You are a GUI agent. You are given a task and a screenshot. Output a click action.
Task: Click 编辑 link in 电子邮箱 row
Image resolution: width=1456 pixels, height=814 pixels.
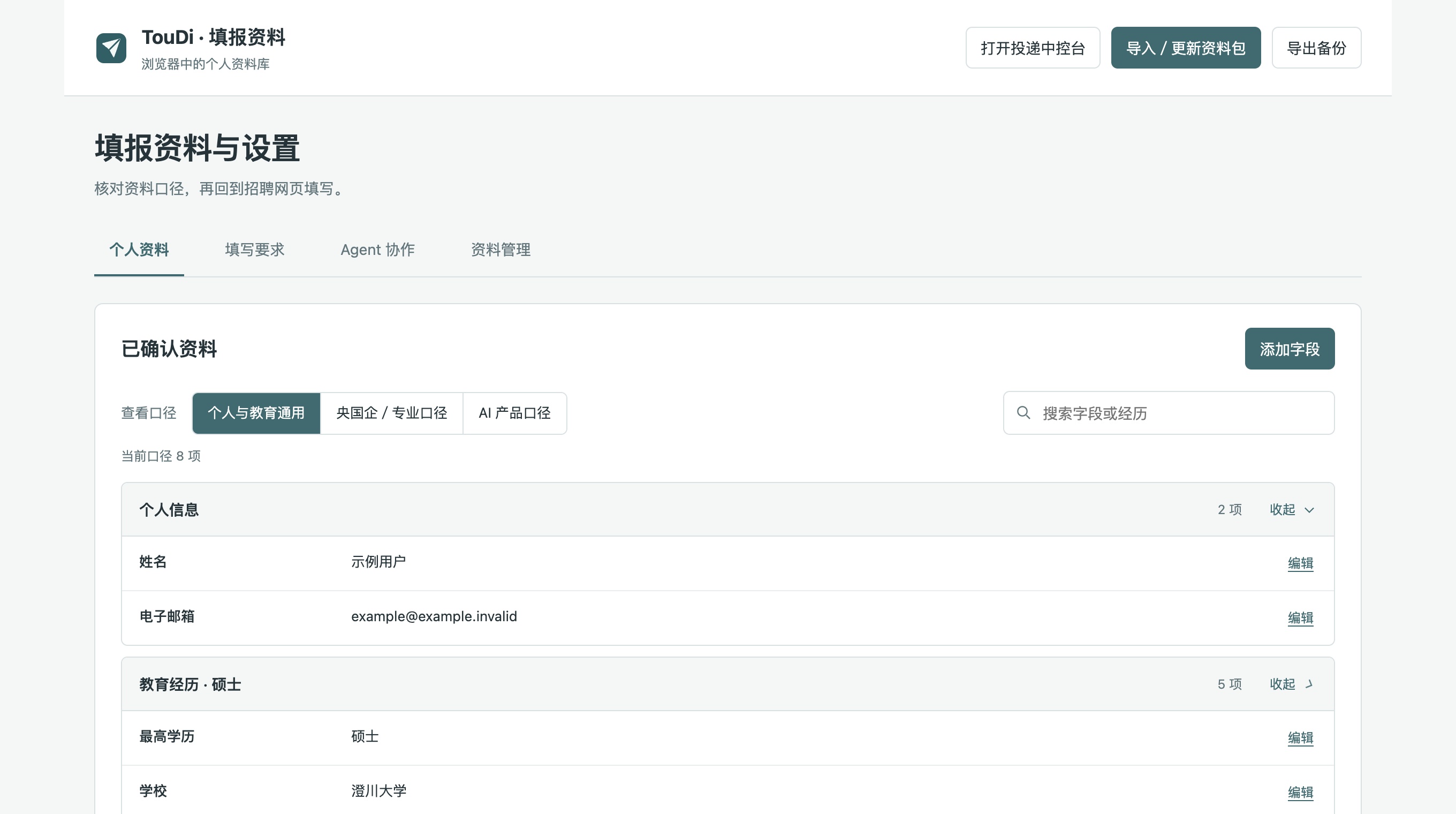[1300, 618]
